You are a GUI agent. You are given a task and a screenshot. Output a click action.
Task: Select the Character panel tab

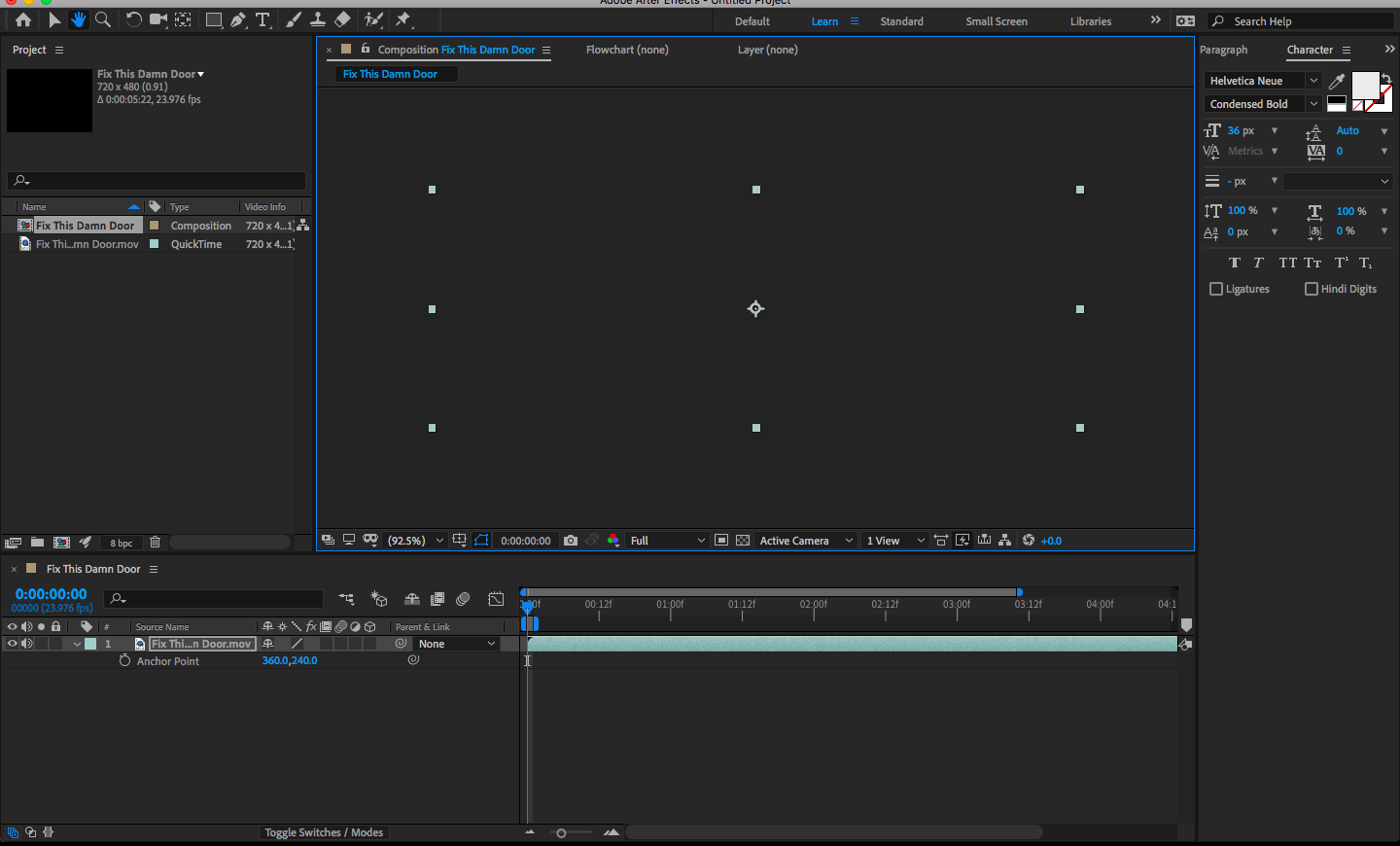click(x=1310, y=50)
